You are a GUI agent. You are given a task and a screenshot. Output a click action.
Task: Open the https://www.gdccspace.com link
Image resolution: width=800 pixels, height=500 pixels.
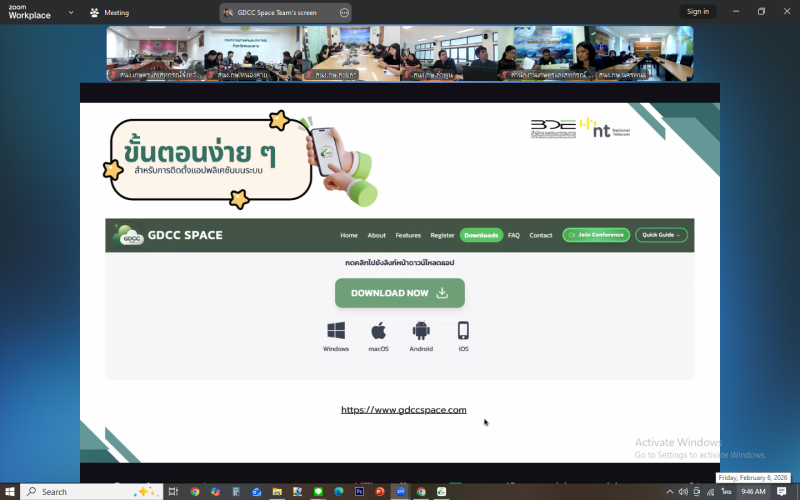pos(403,409)
